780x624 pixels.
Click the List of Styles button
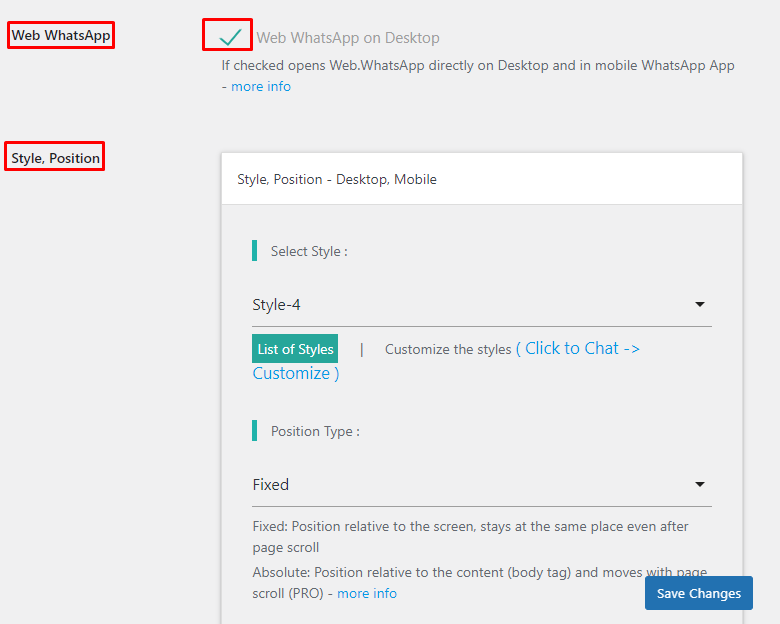[295, 349]
